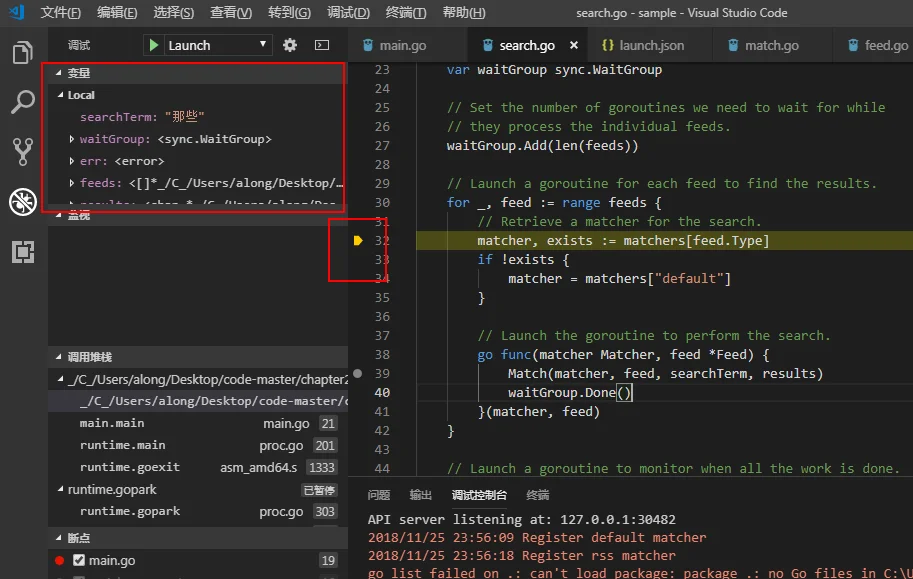Select the searchTerm variable row
The image size is (913, 579).
tap(198, 117)
